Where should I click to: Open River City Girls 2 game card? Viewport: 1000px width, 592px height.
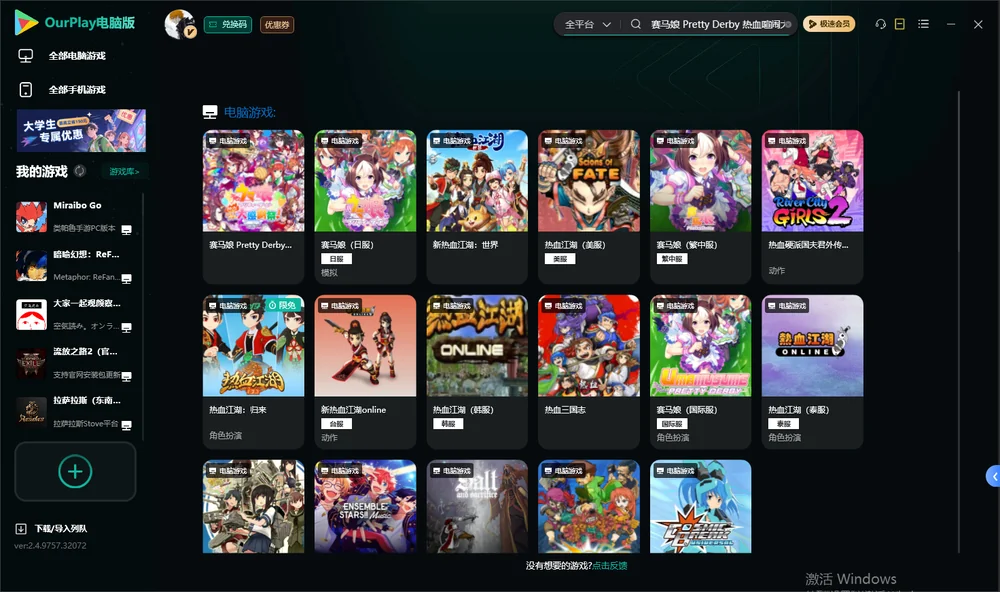click(x=812, y=207)
